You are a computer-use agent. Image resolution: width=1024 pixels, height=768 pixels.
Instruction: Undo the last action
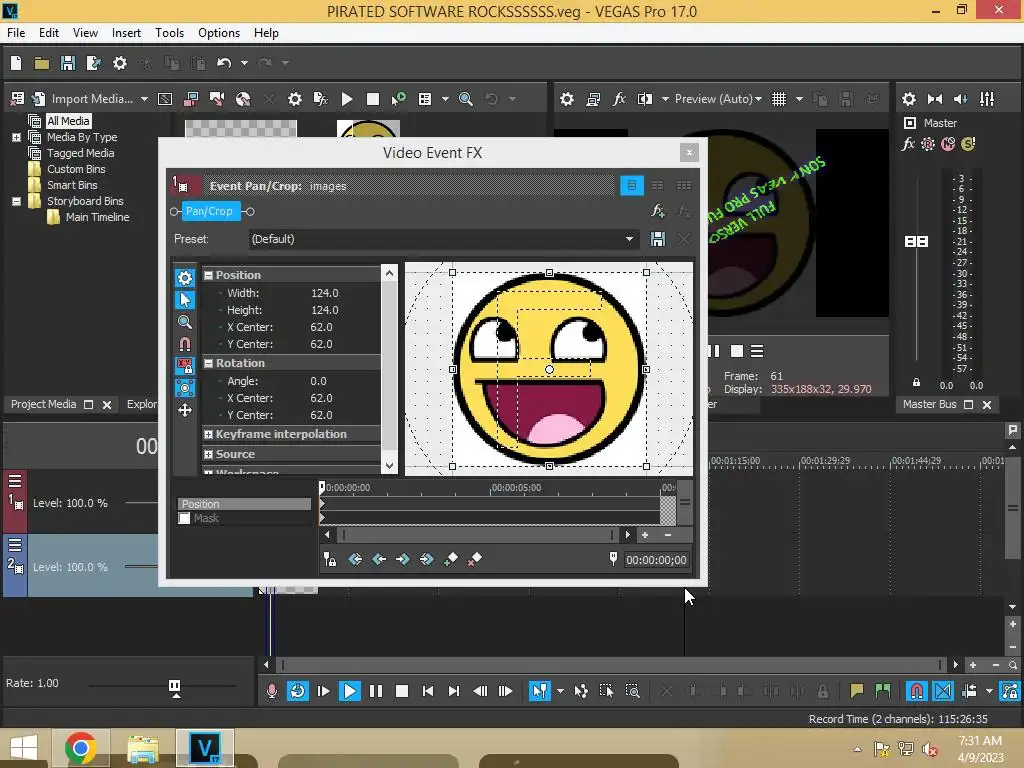pyautogui.click(x=224, y=63)
